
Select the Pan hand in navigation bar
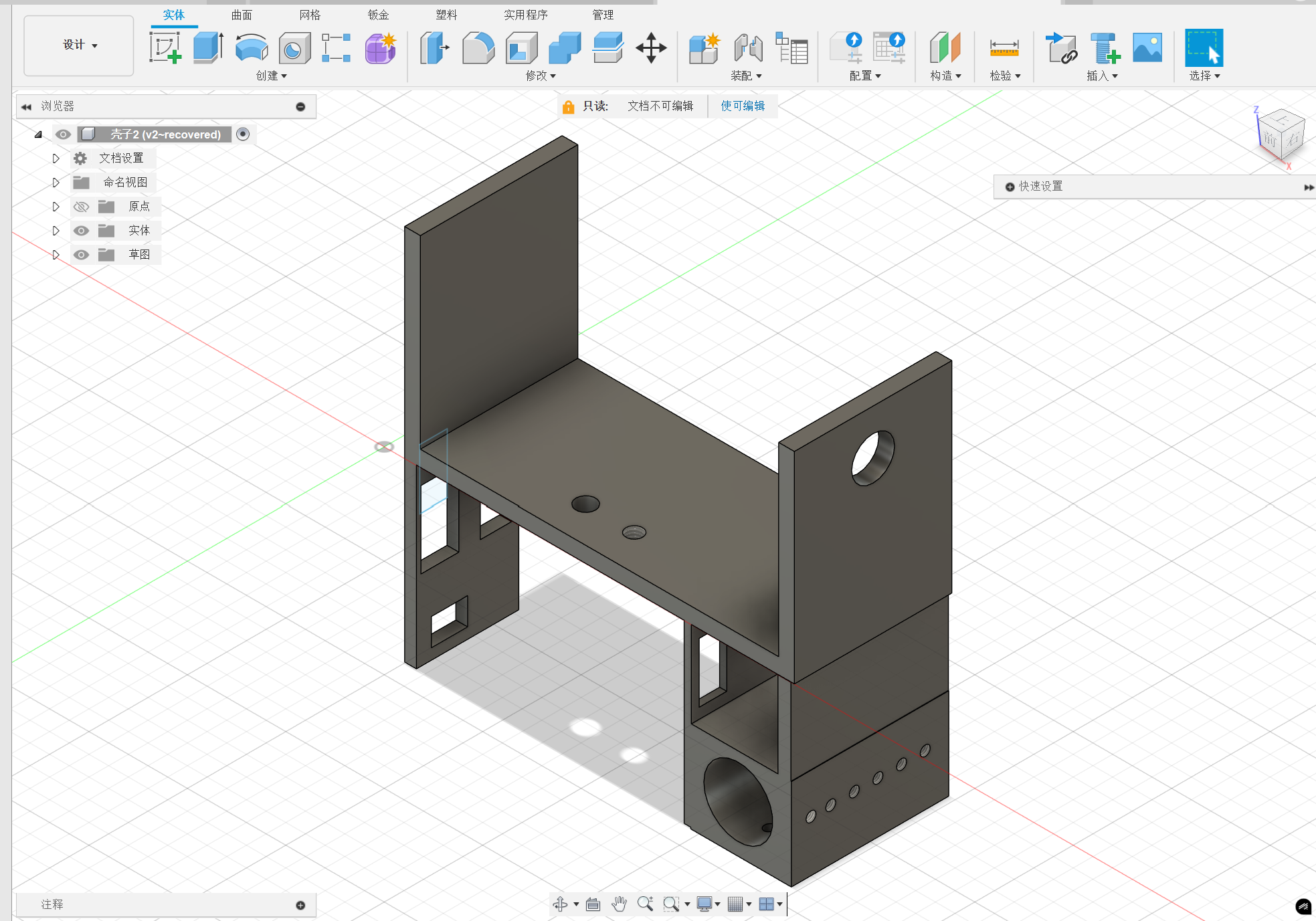(619, 904)
